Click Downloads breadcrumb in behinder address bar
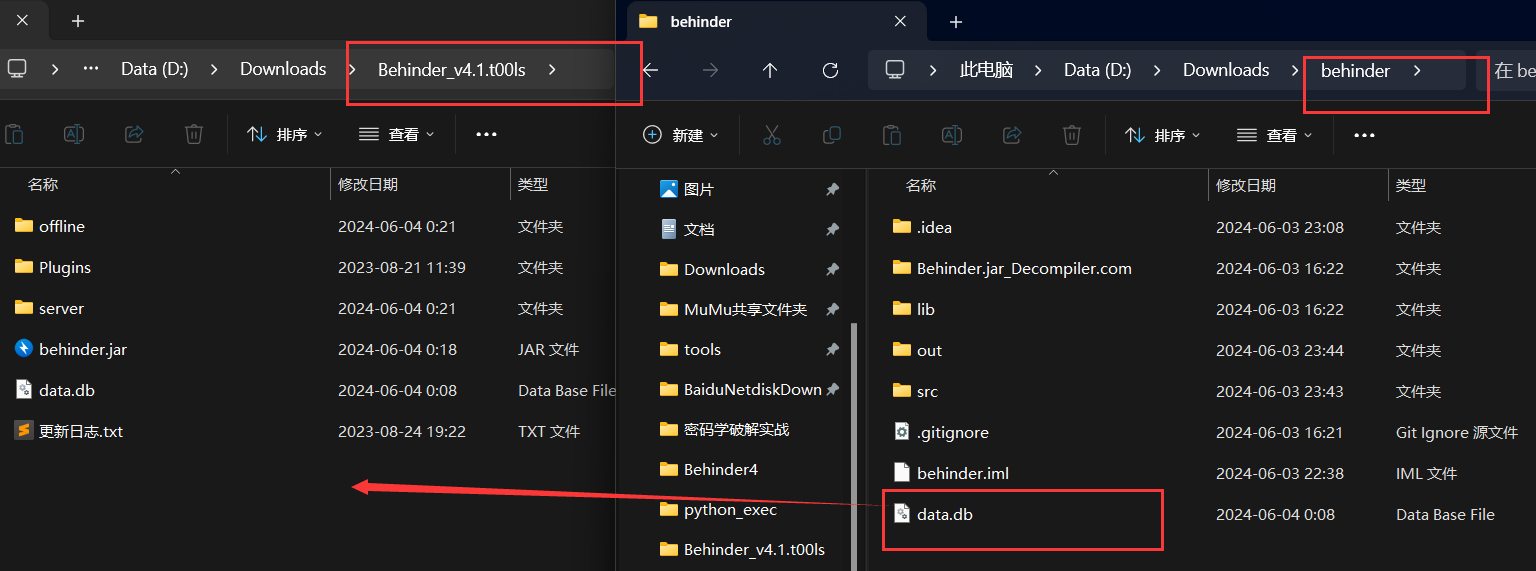1536x571 pixels. (x=1226, y=70)
